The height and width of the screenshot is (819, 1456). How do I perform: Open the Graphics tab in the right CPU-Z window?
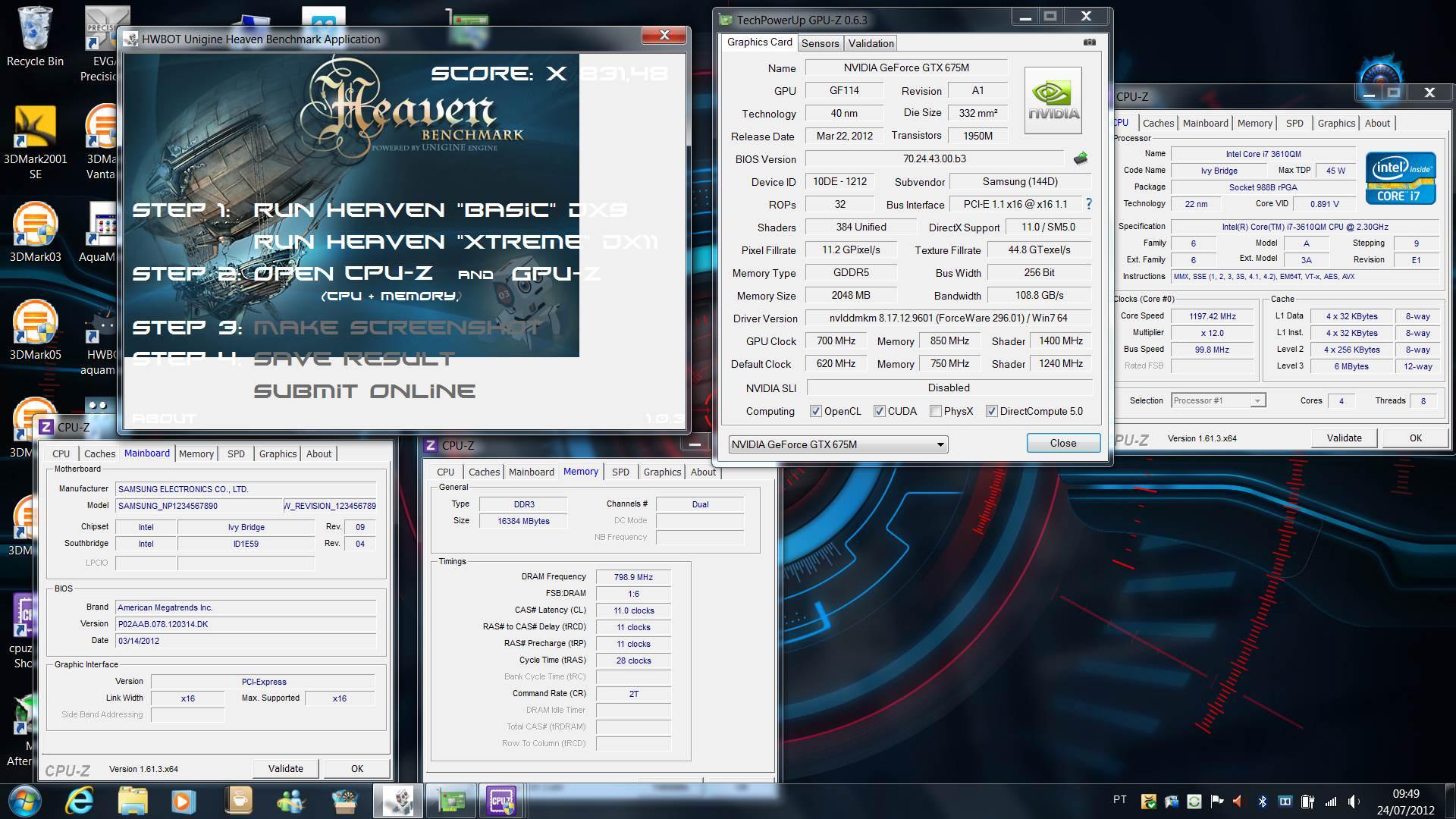[x=1336, y=123]
